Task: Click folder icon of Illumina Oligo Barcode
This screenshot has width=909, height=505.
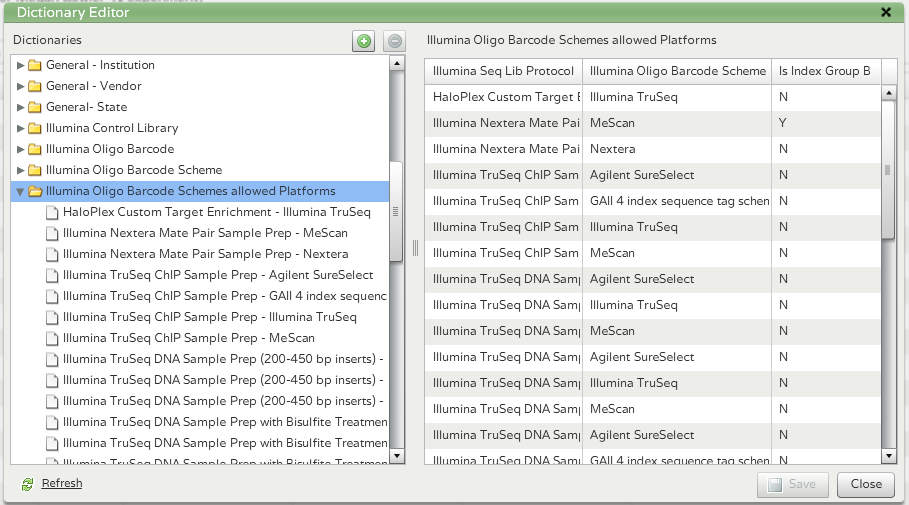Action: 35,149
